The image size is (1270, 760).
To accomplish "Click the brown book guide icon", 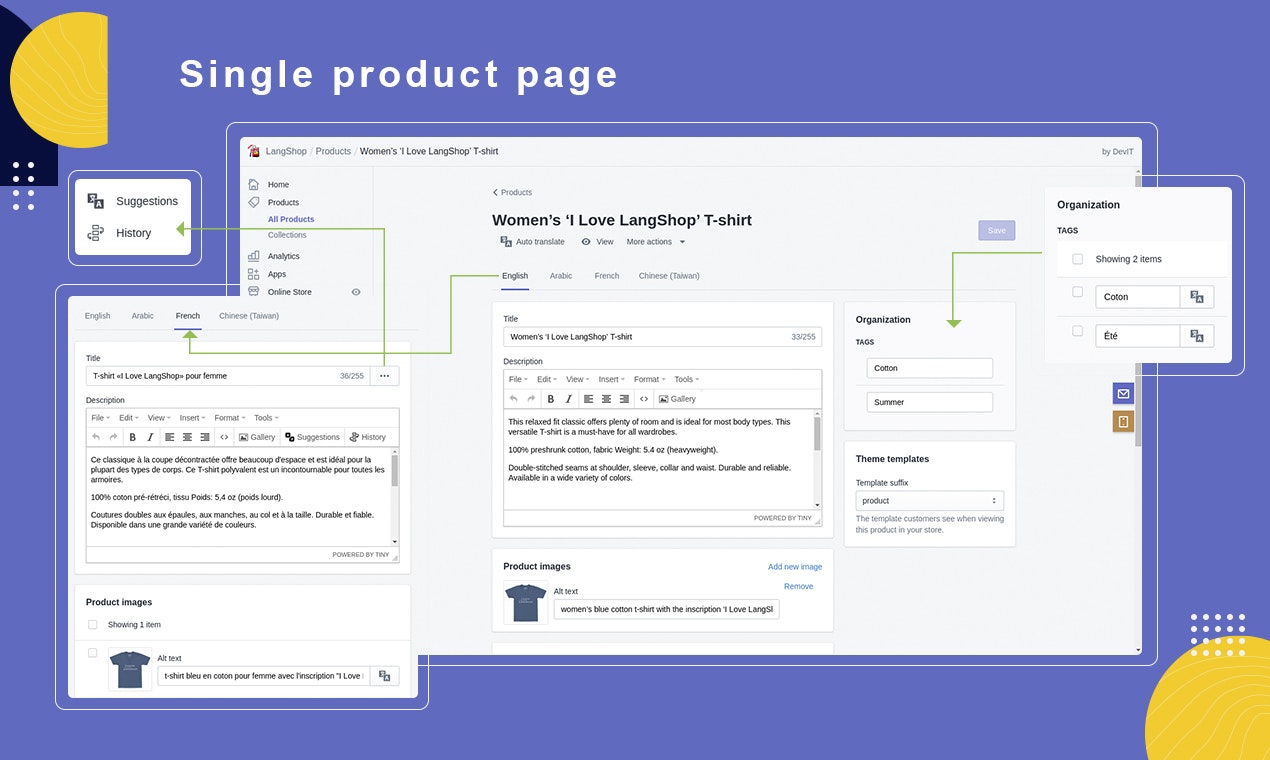I will coord(1123,422).
